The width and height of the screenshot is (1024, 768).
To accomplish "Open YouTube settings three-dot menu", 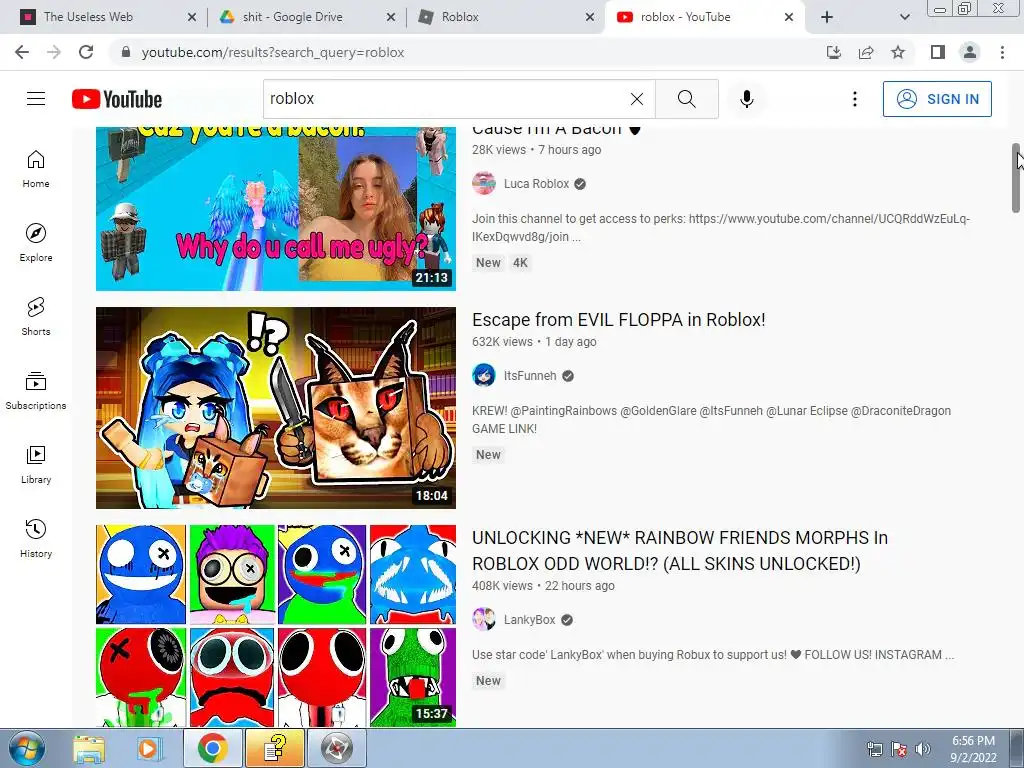I will click(854, 99).
